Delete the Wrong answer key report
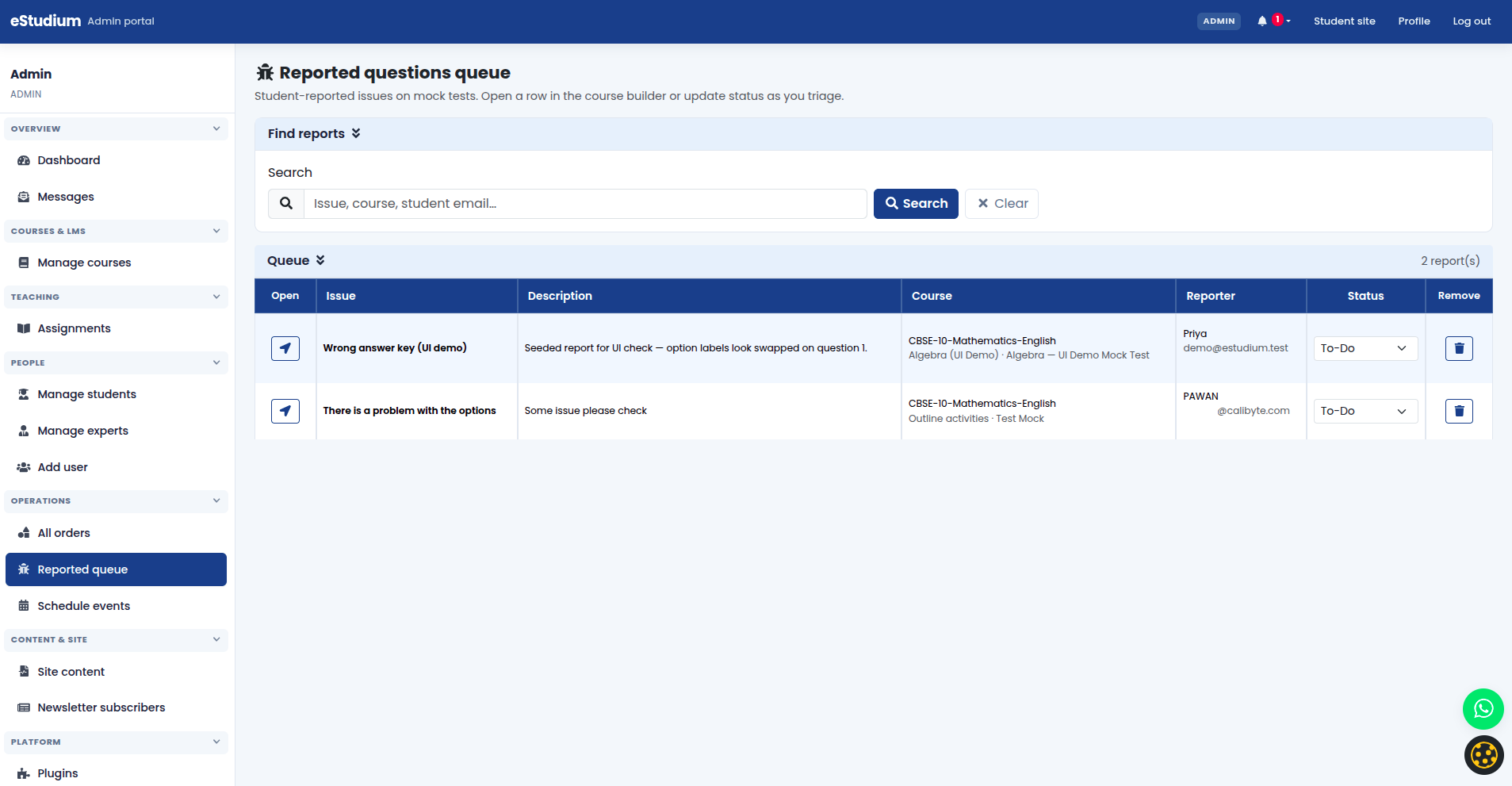The image size is (1512, 786). coord(1459,348)
